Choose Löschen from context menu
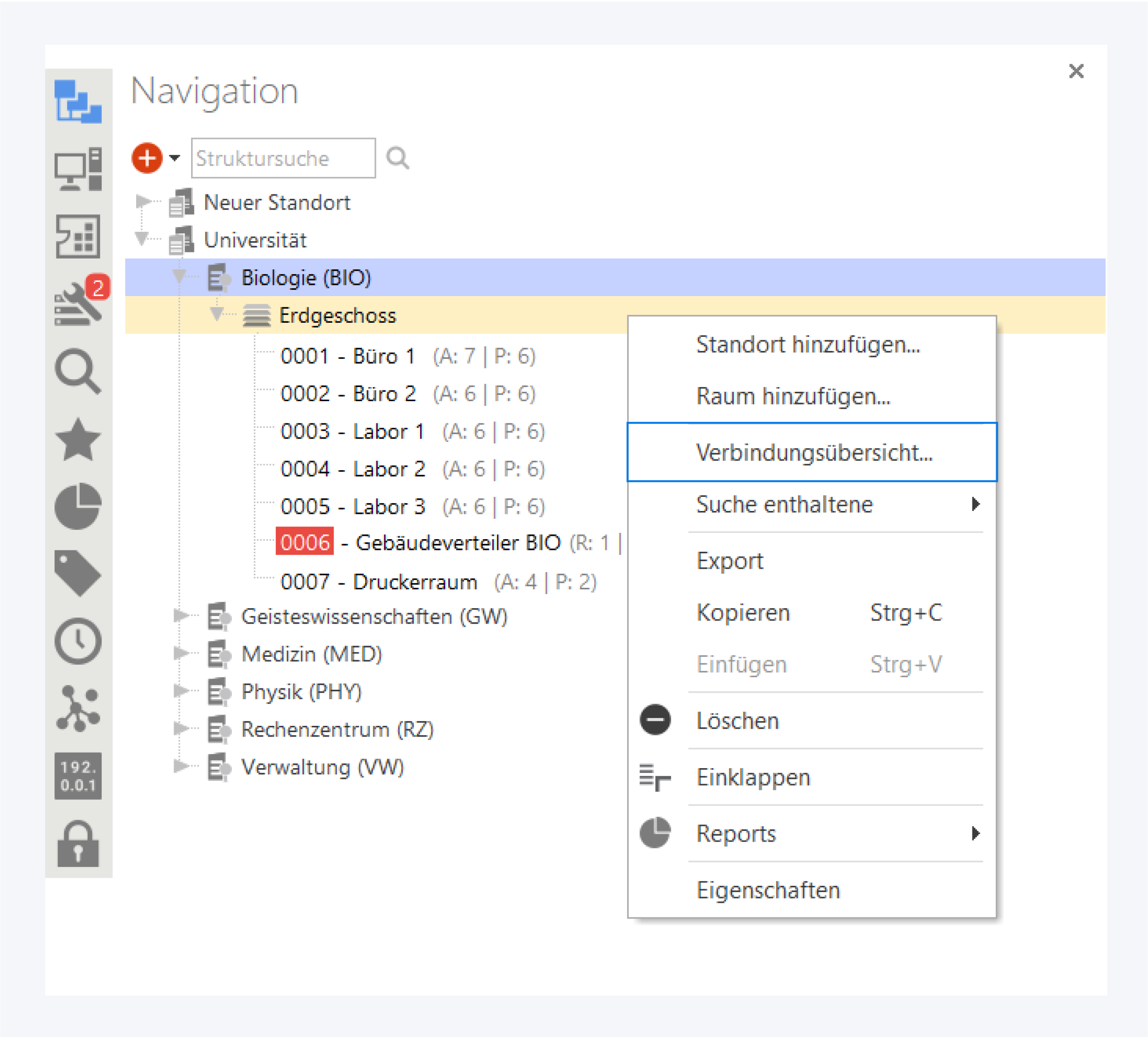Screen dimensions: 1148x1037 click(738, 721)
